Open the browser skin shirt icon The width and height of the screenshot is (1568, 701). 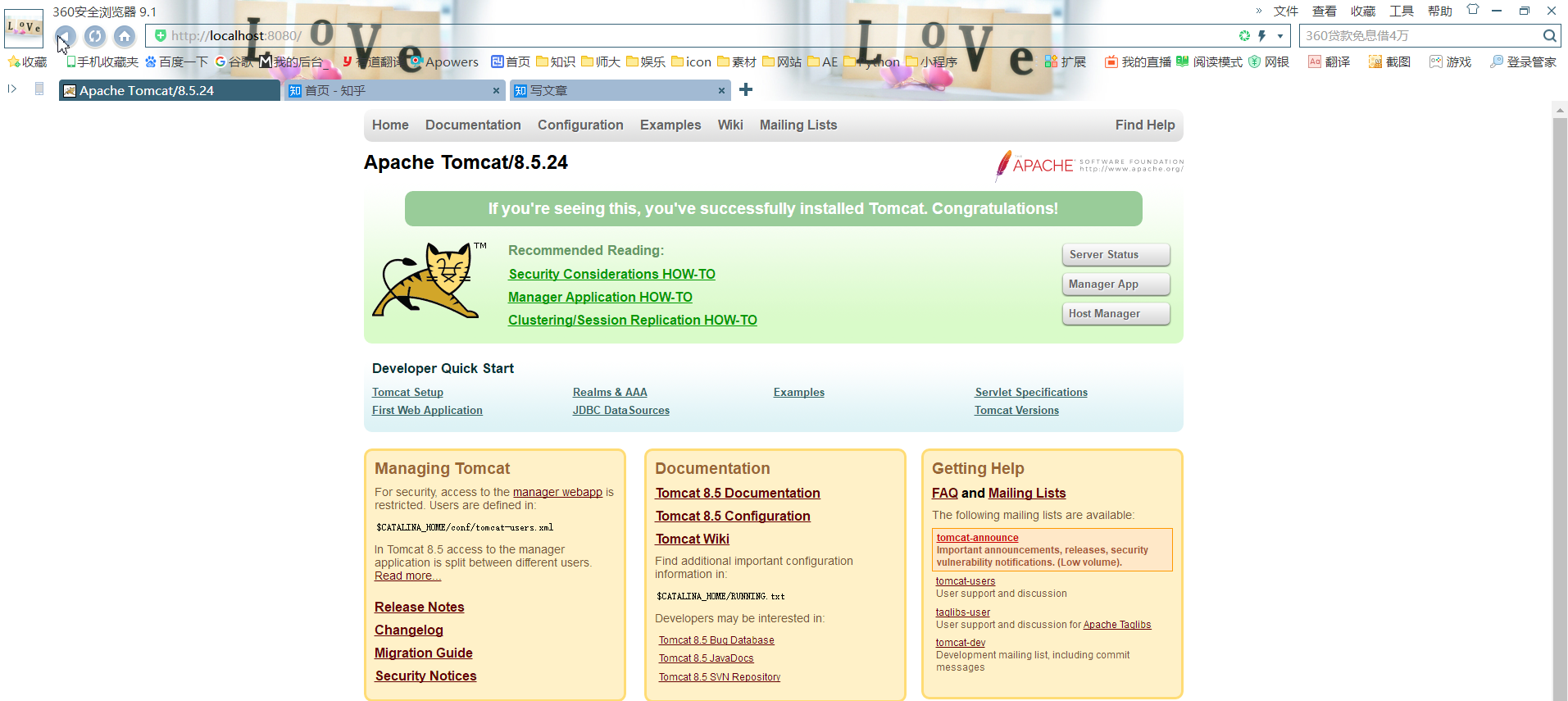[1473, 11]
